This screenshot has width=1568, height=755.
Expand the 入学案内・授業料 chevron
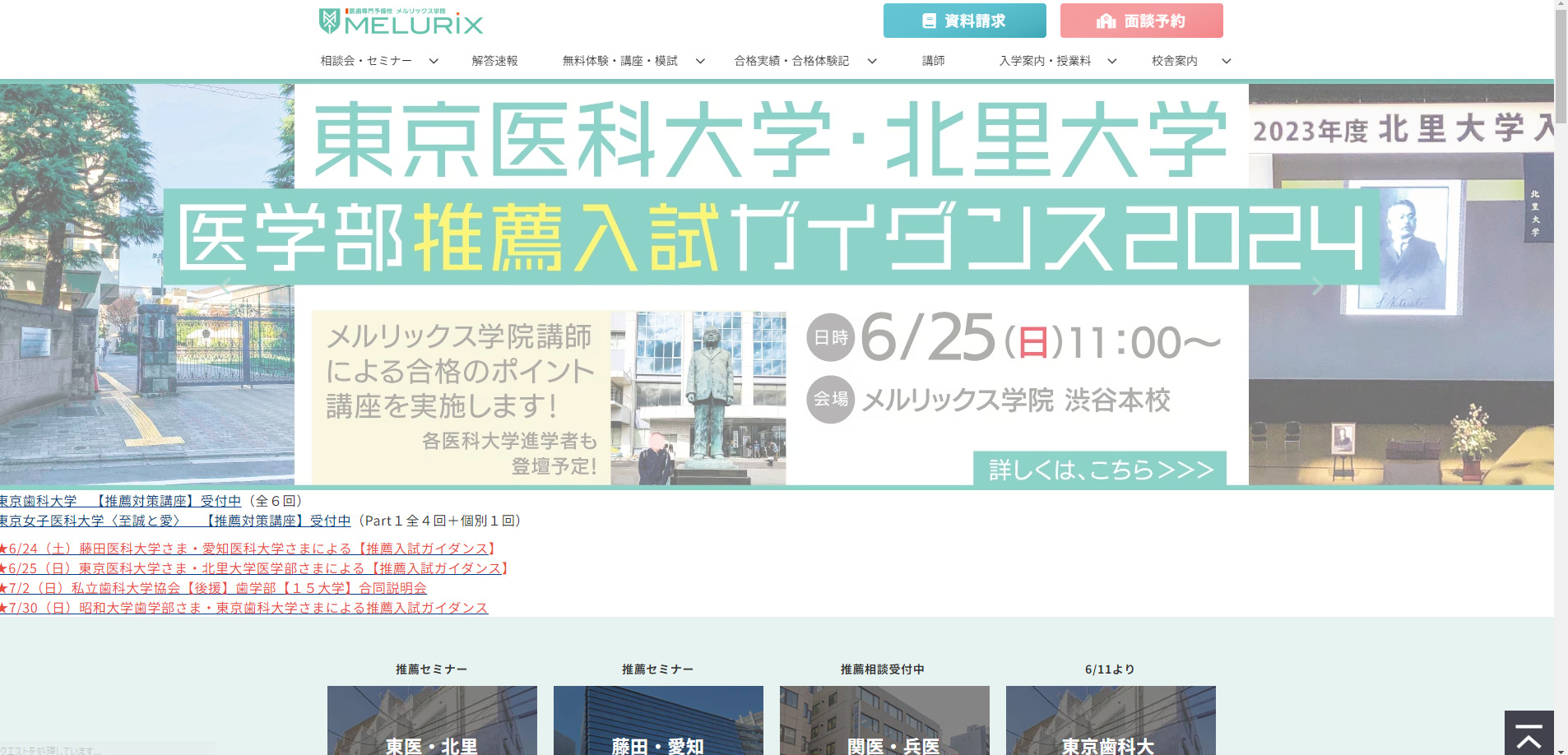pos(1112,61)
